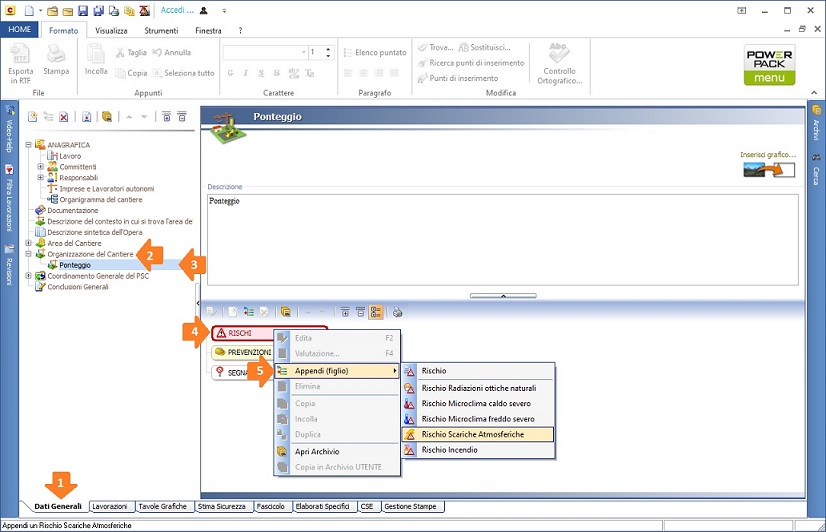Viewport: 826px width, 532px height.
Task: Select Apri Archivio in context menu
Action: (x=316, y=451)
